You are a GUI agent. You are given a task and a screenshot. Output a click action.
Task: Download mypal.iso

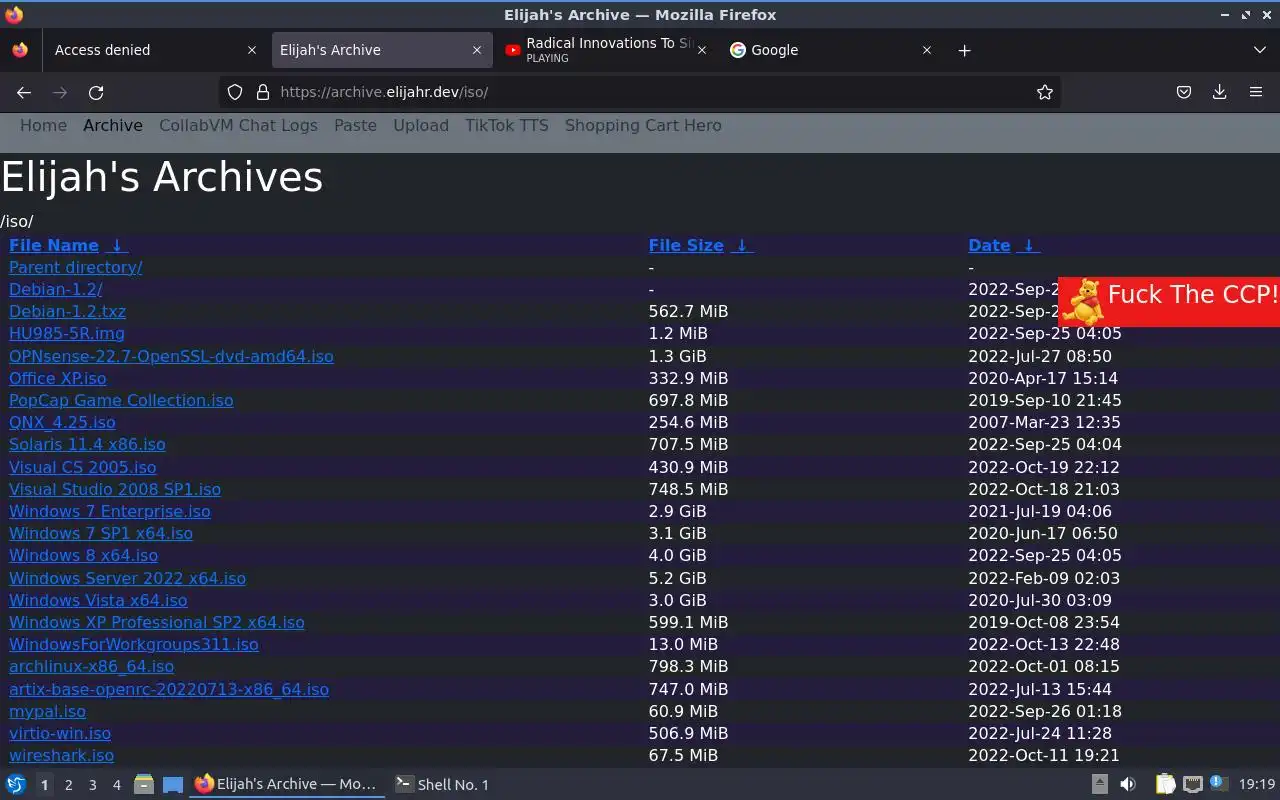click(x=47, y=711)
